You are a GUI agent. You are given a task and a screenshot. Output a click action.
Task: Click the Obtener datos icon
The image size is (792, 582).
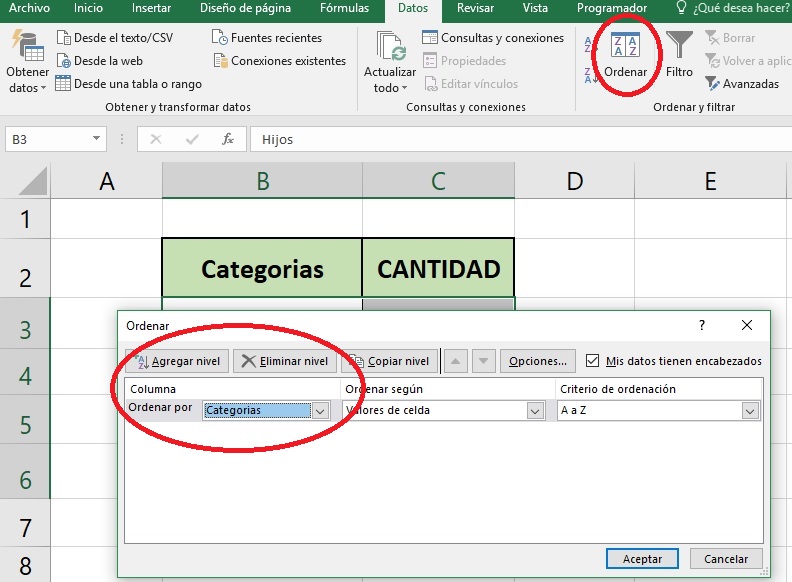pyautogui.click(x=26, y=48)
